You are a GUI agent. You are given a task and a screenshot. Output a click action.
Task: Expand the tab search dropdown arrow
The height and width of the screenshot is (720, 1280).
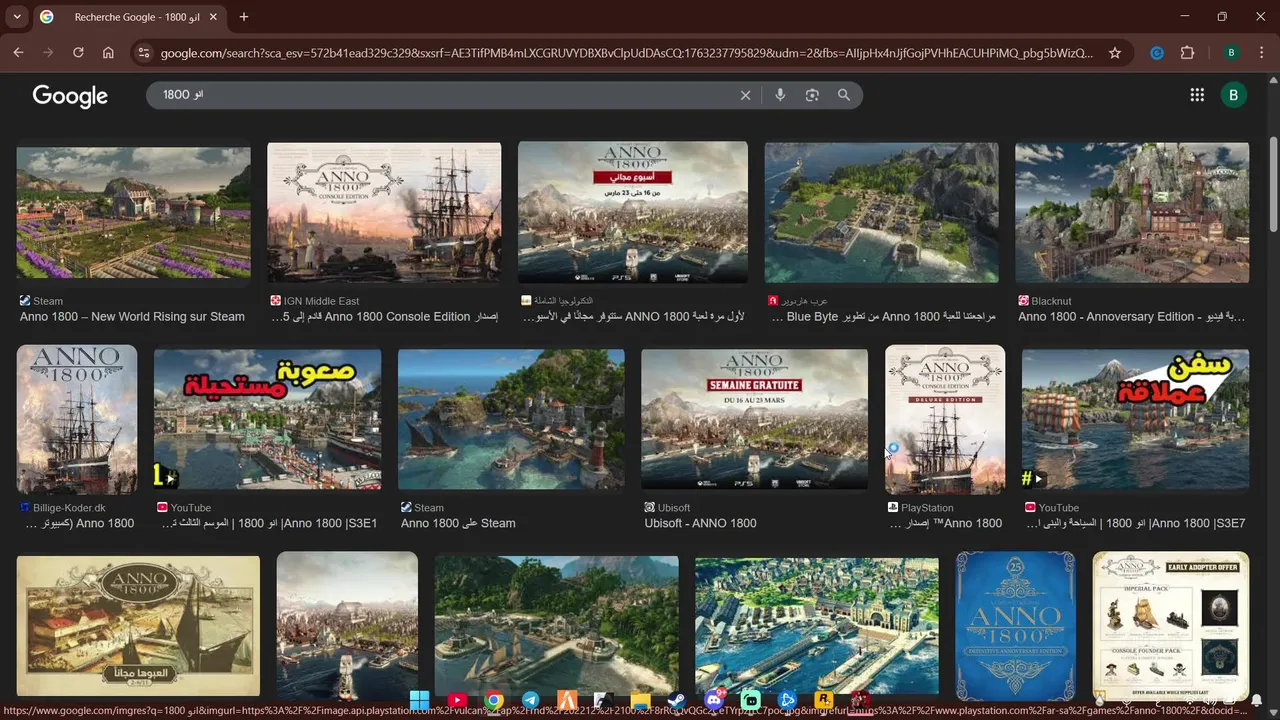pos(17,17)
